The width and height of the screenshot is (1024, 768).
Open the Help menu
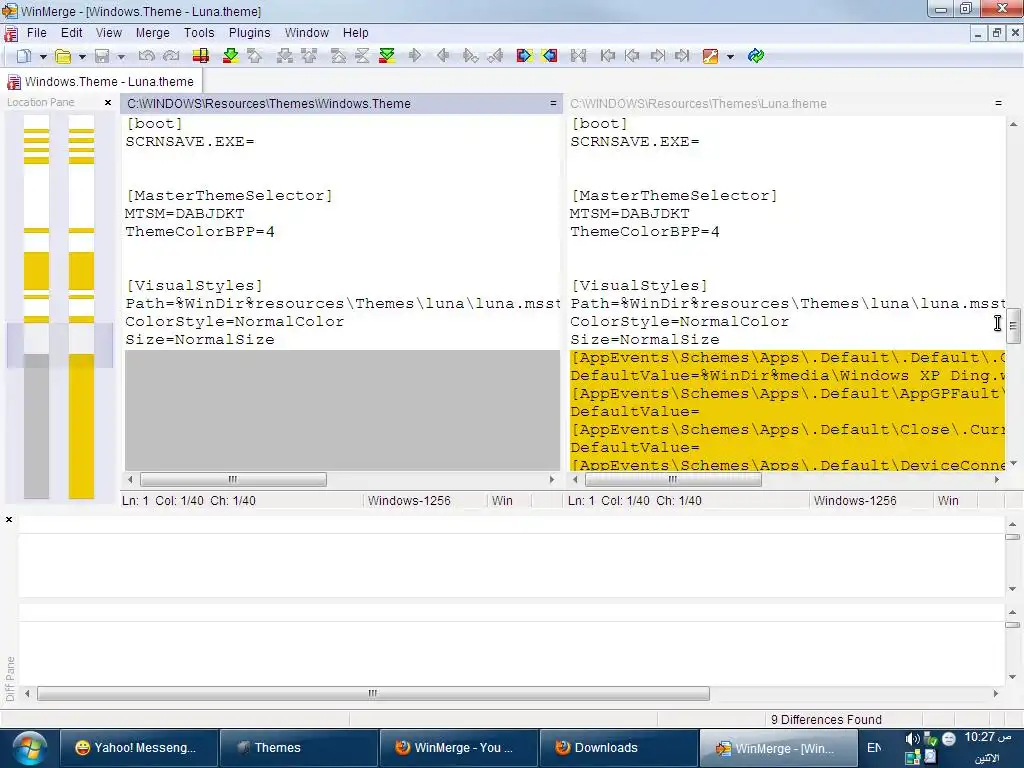355,33
